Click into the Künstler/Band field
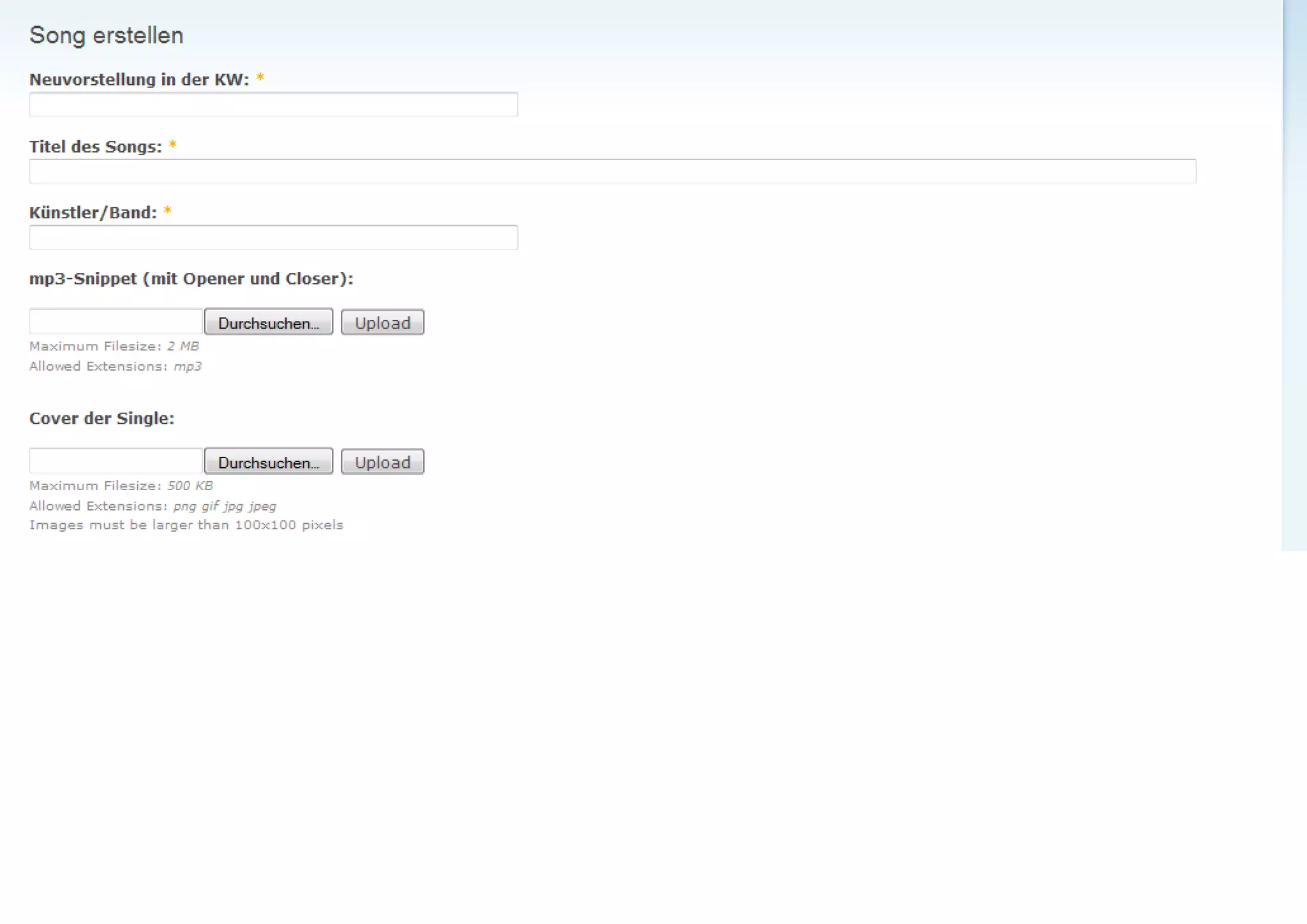1307x924 pixels. 273,238
